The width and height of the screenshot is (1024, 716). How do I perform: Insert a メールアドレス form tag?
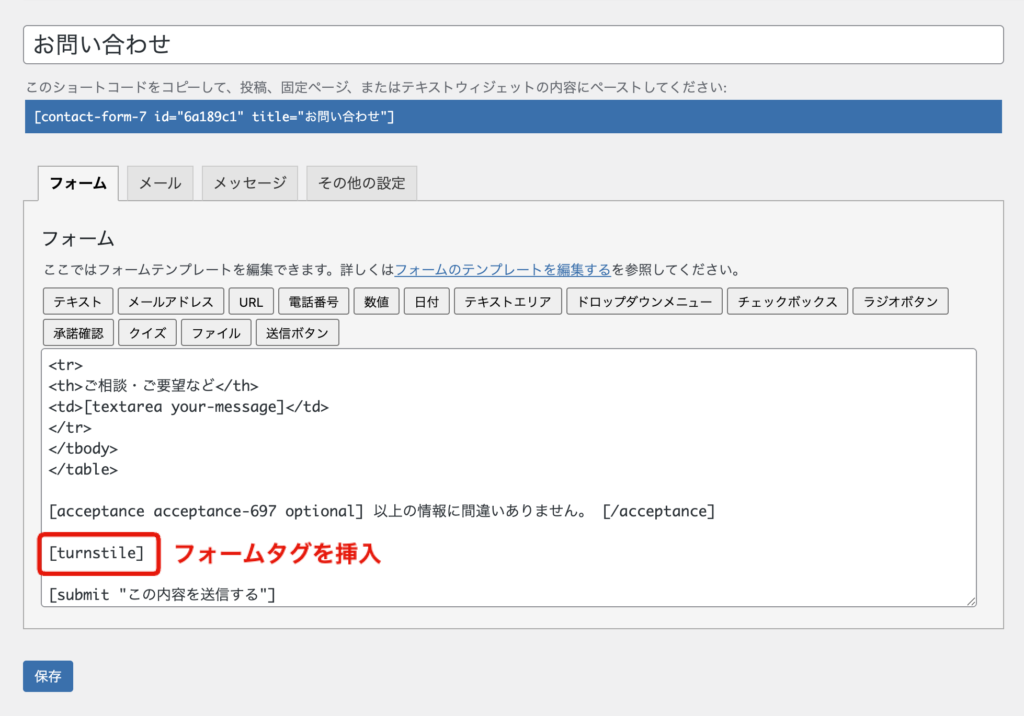click(171, 302)
